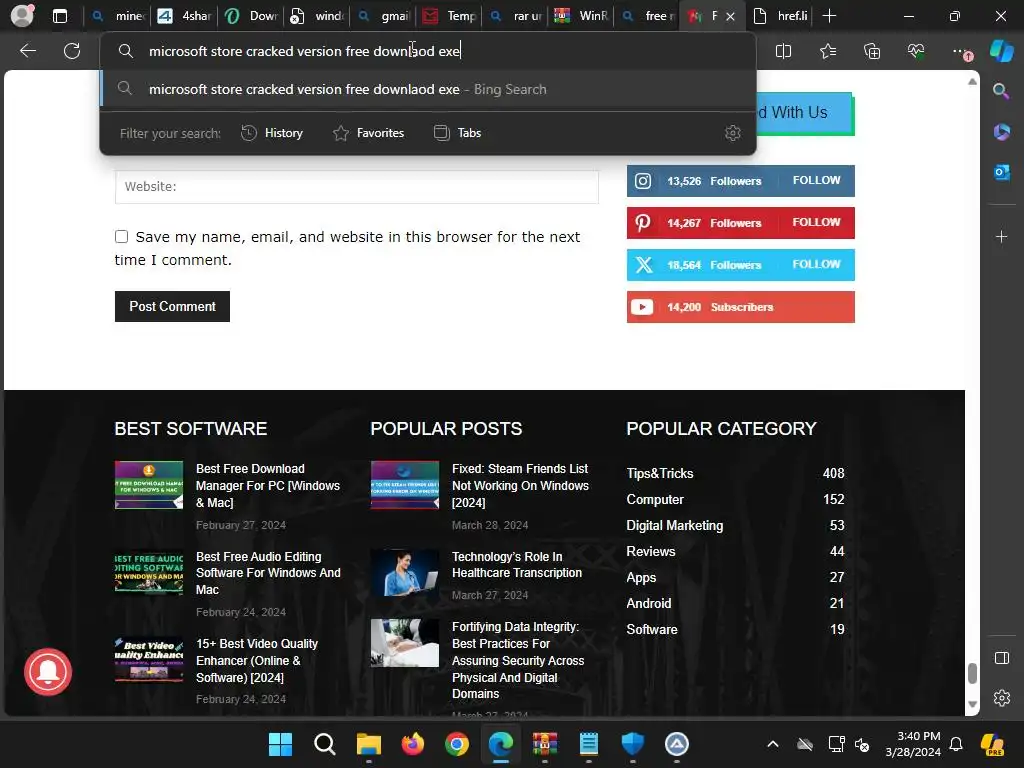
Task: Launch Firefox from the taskbar
Action: pyautogui.click(x=413, y=744)
